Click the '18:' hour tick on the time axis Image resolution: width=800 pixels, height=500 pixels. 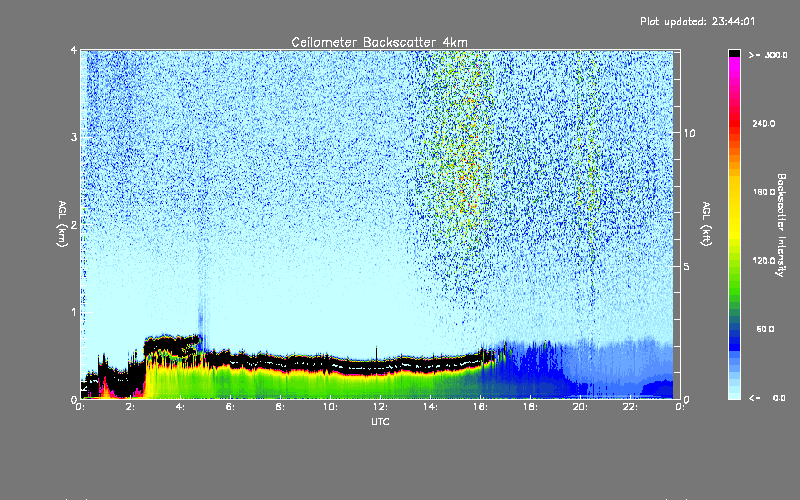coord(530,407)
